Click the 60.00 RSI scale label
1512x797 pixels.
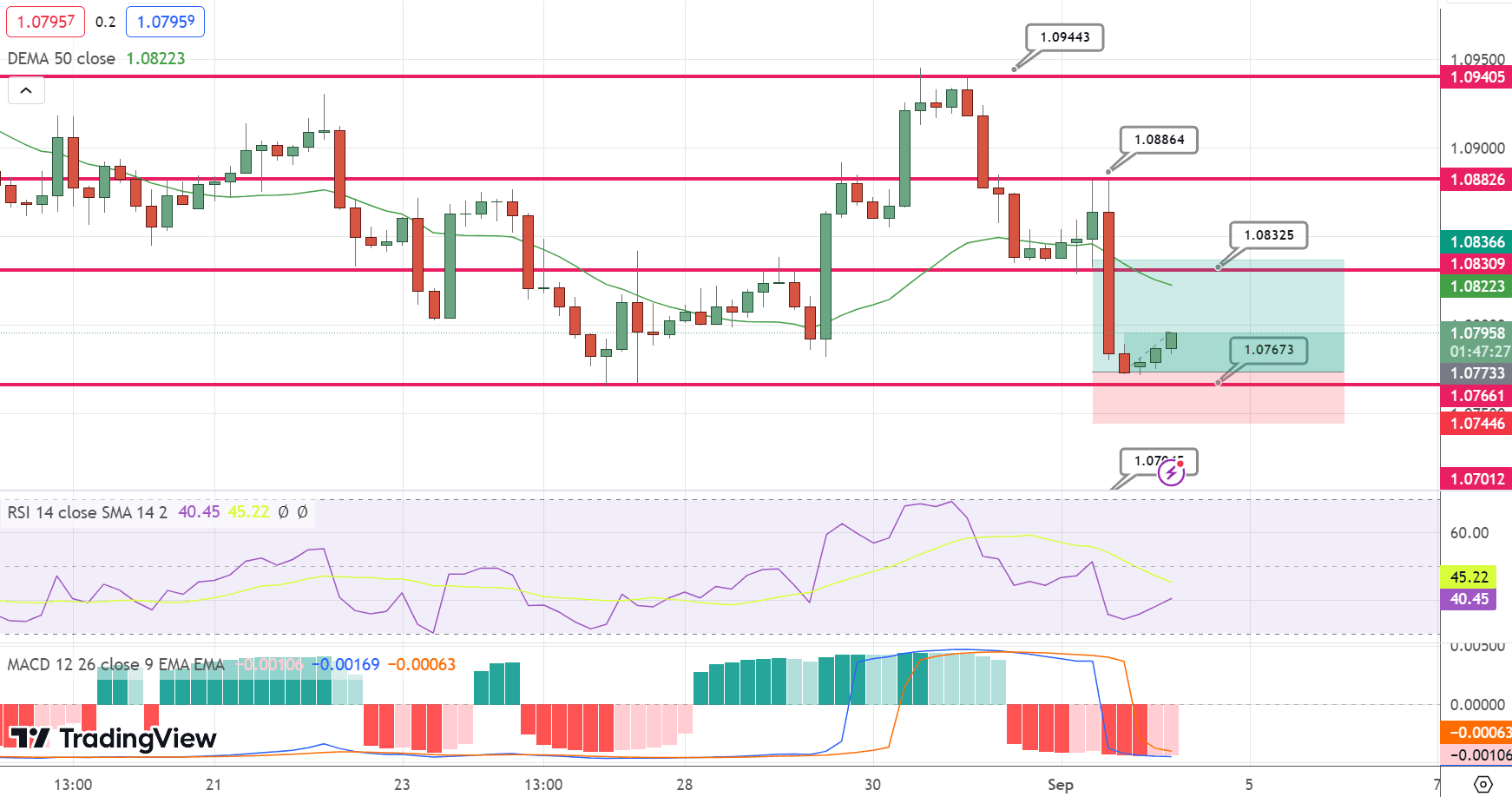pos(1469,533)
